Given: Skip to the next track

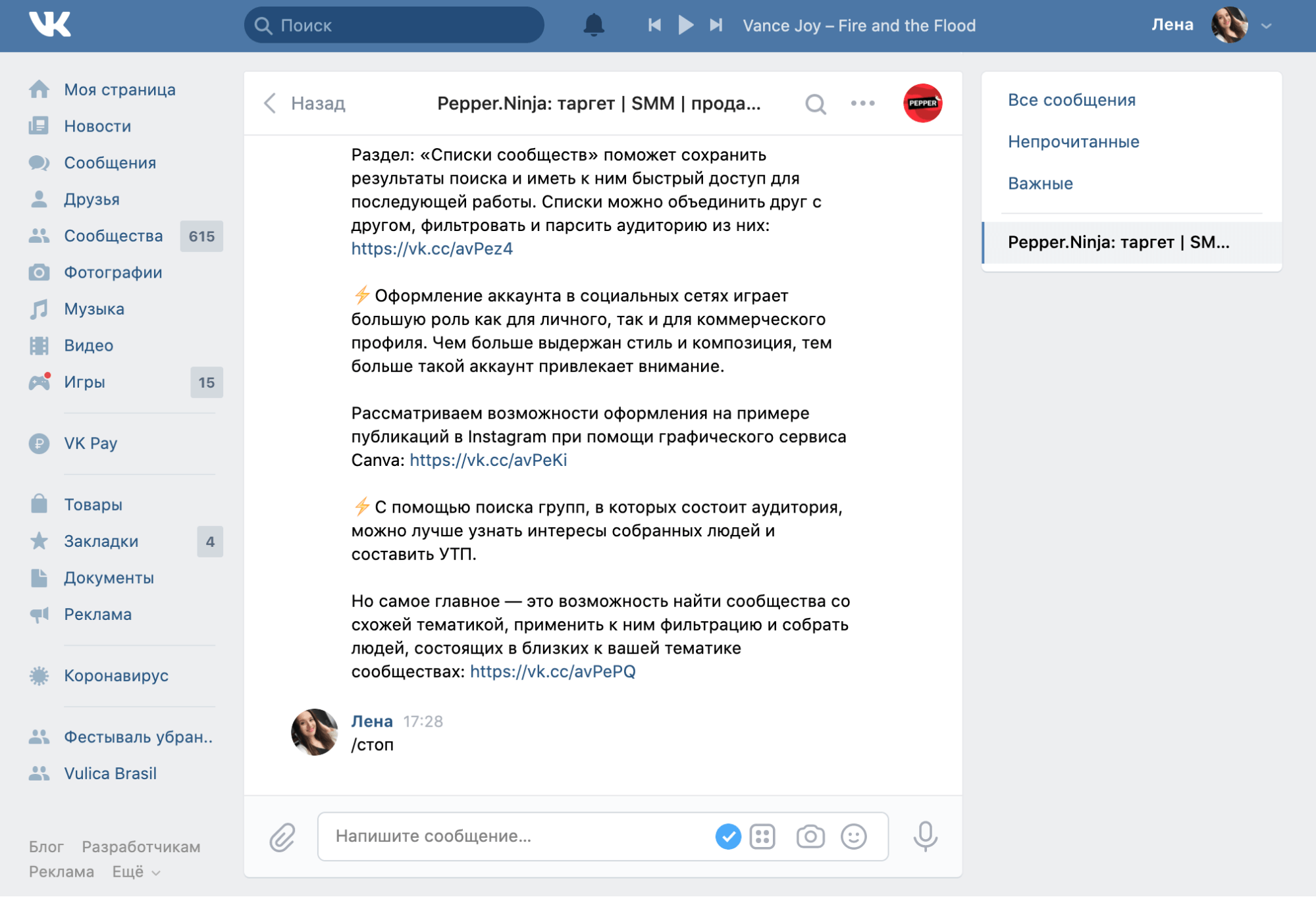Looking at the screenshot, I should click(716, 25).
